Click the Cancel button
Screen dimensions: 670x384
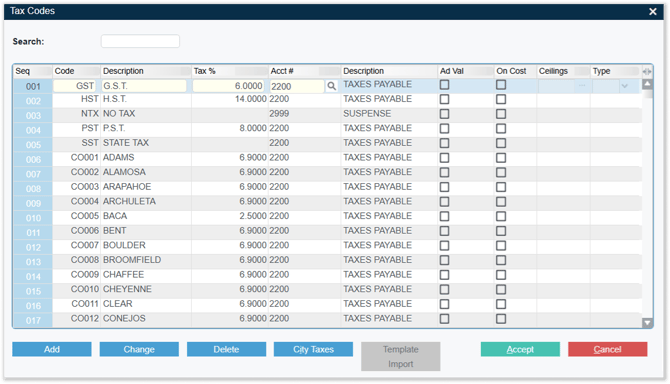pos(607,349)
